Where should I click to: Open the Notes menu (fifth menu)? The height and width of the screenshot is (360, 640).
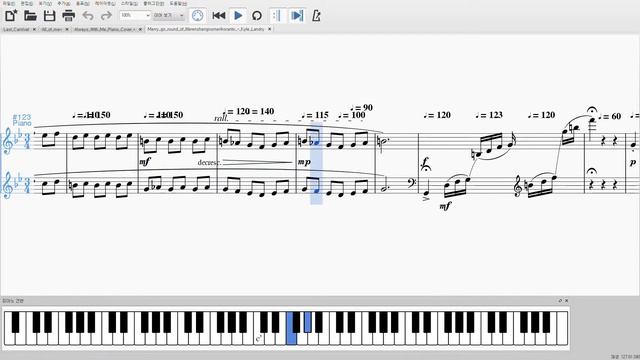pyautogui.click(x=82, y=3)
